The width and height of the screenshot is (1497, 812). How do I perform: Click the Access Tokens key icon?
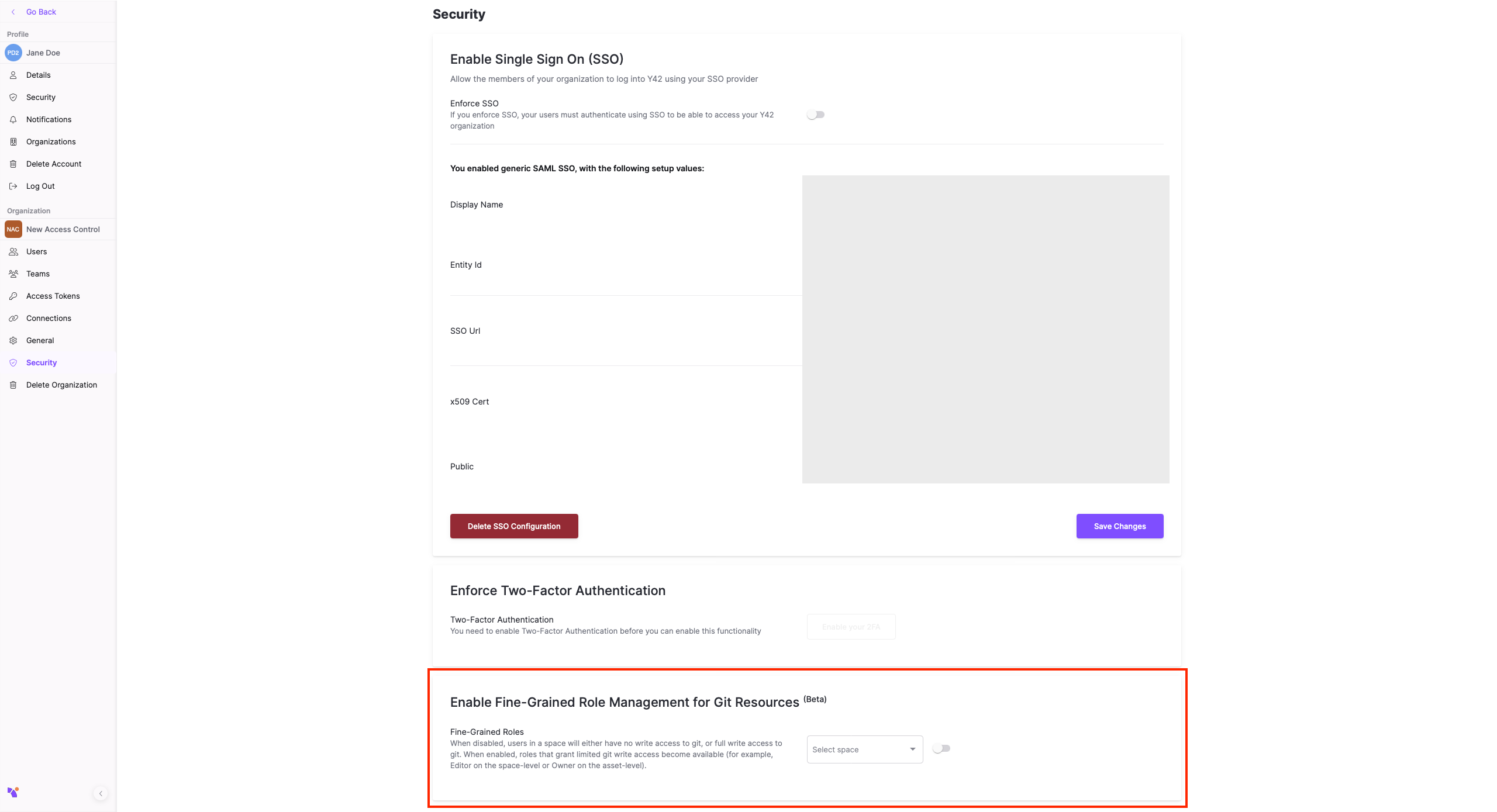(x=13, y=296)
